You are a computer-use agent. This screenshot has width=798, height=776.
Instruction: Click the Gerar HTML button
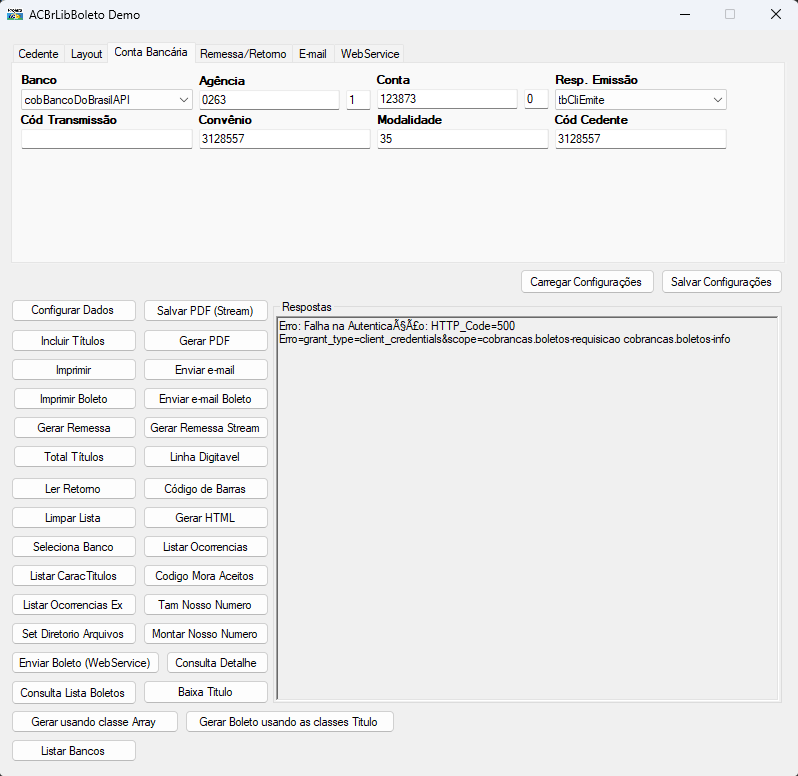coord(206,518)
